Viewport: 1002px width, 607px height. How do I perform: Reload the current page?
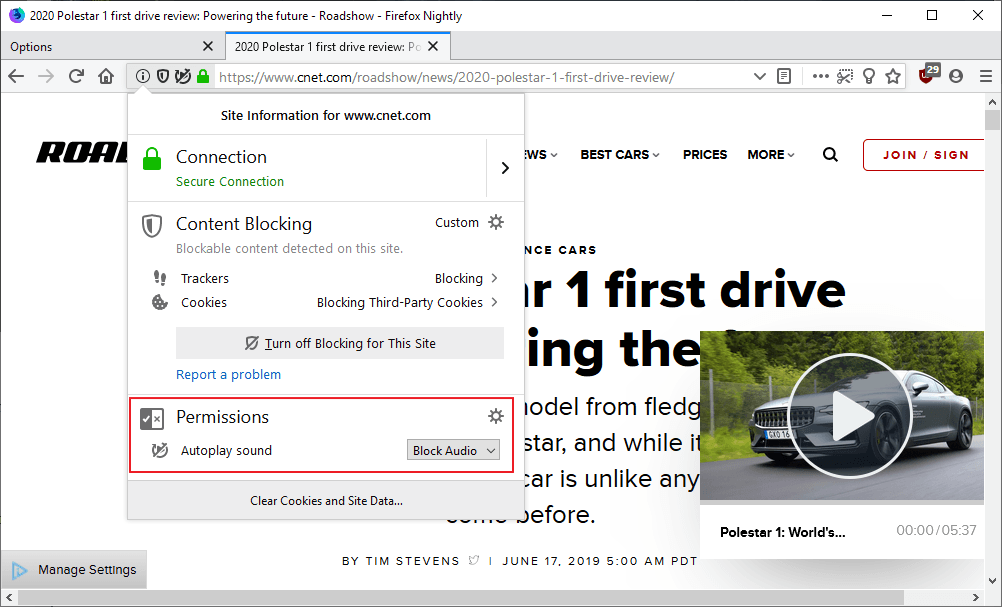coord(76,77)
